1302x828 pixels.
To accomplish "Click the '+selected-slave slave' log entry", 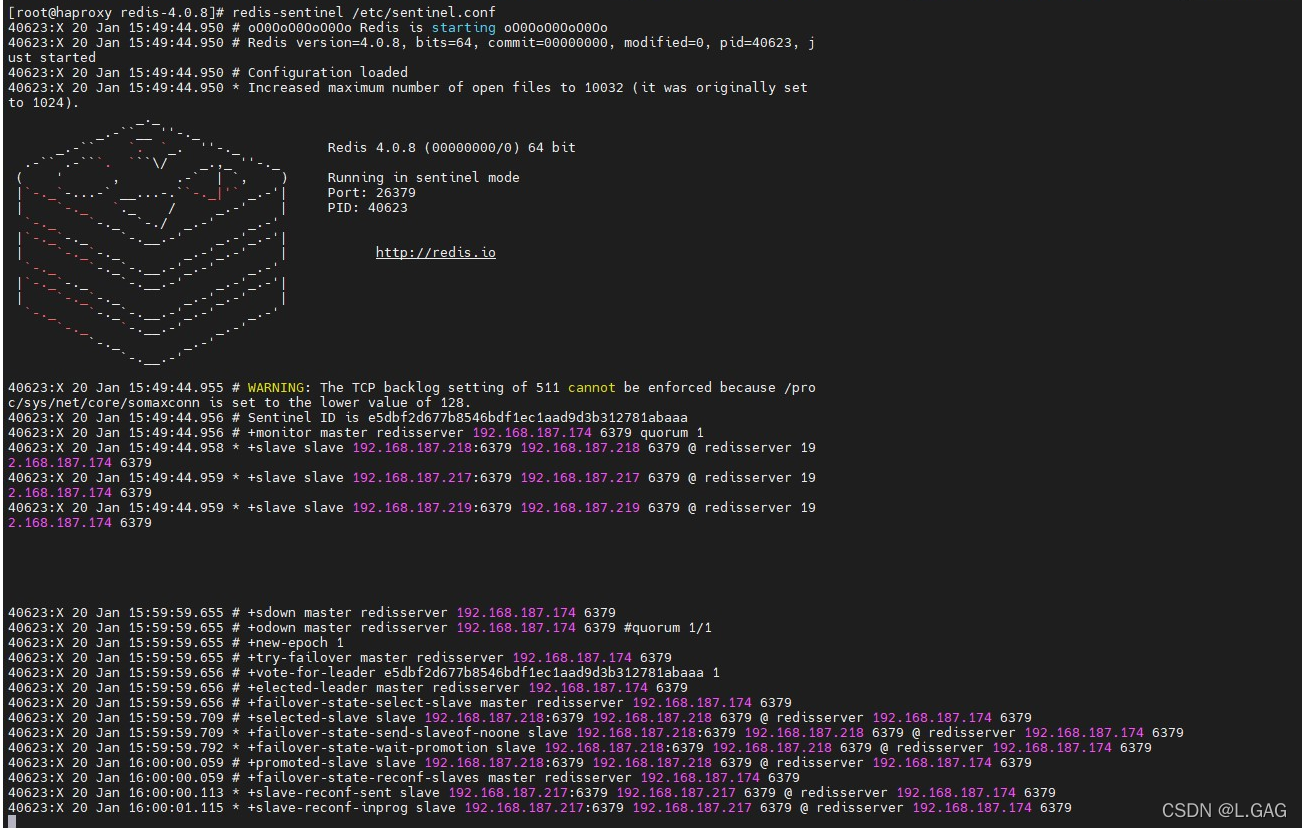I will pos(519,717).
